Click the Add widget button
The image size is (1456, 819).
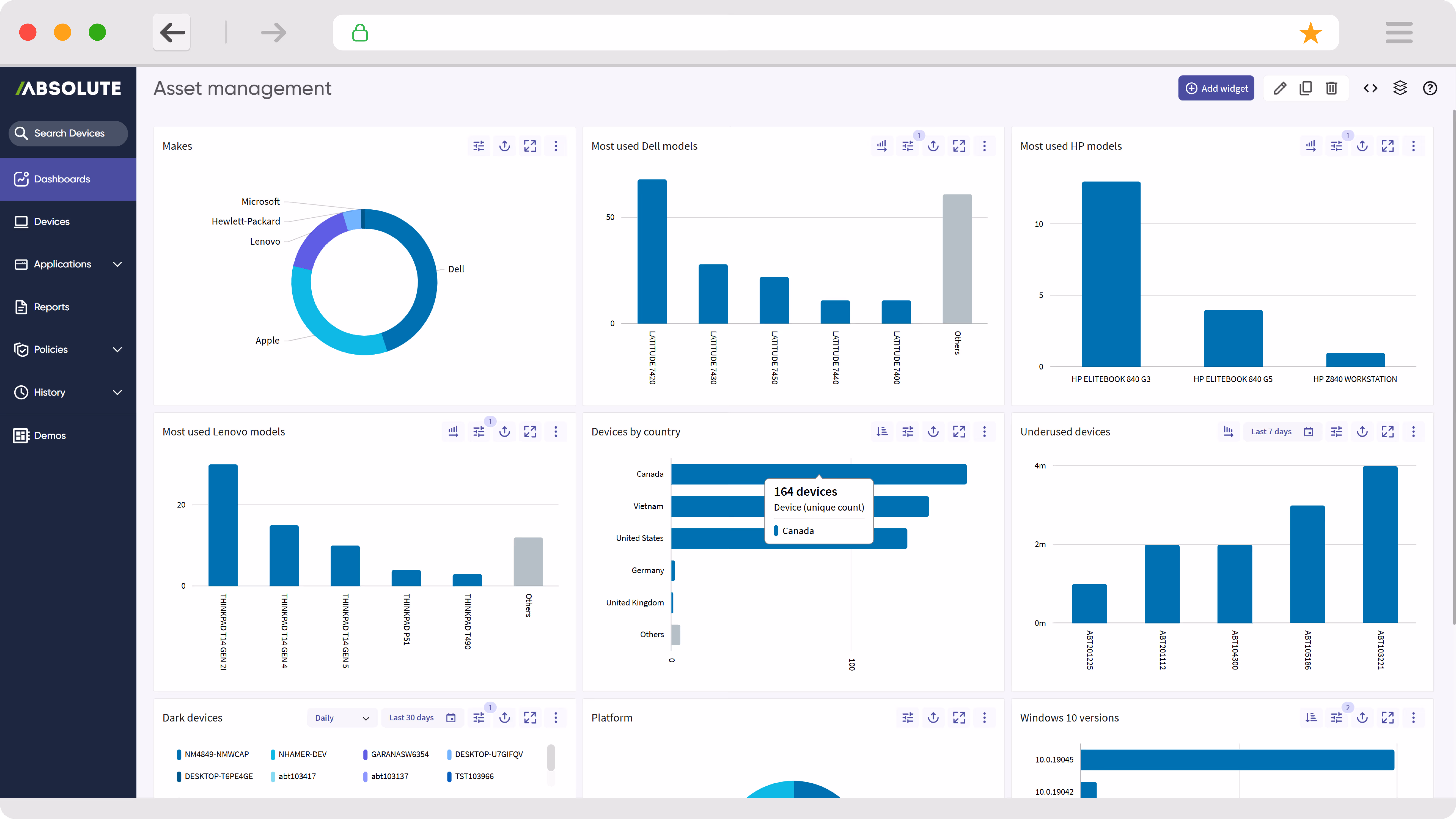click(x=1216, y=88)
